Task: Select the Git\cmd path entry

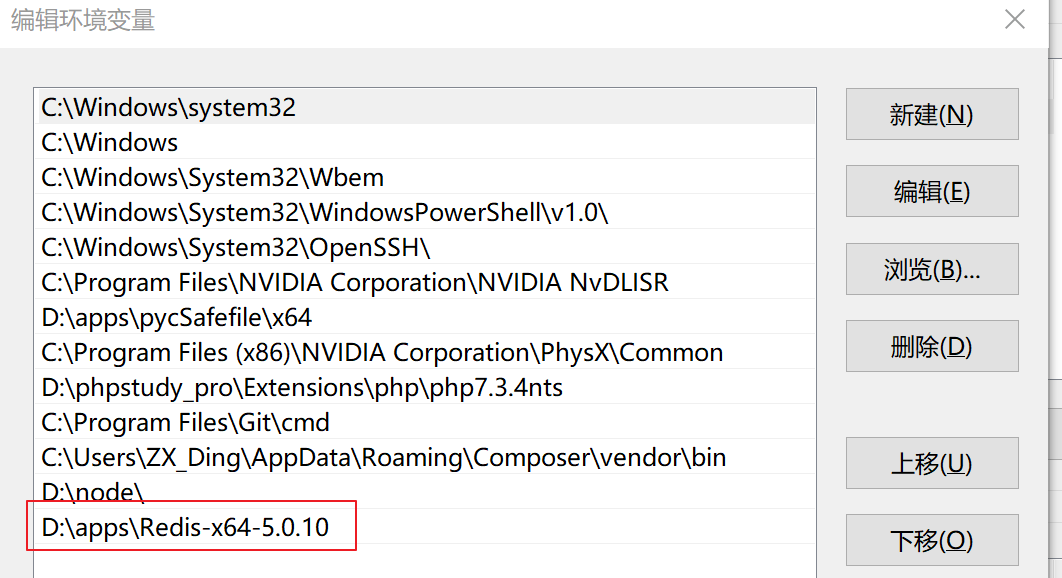Action: pyautogui.click(x=186, y=423)
